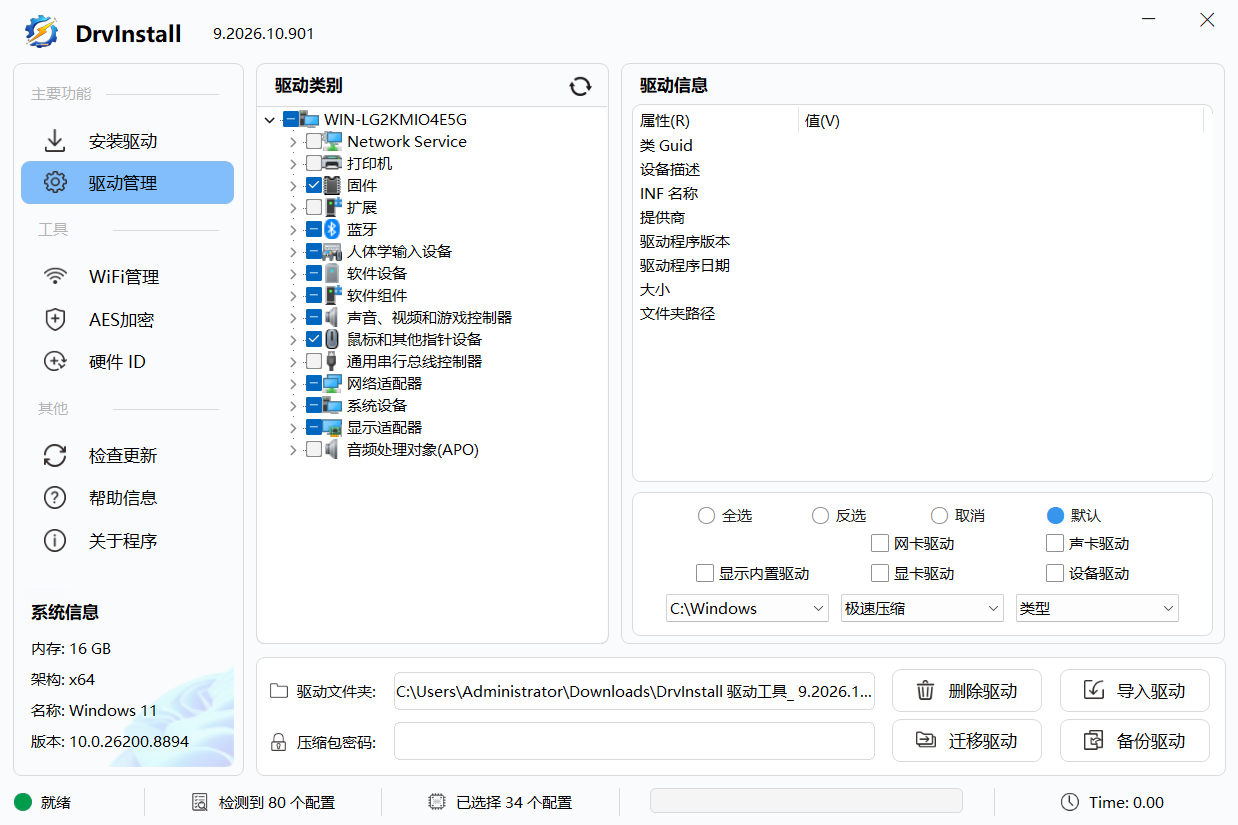Click the speaker icon beside 音频处理对象(APO)

(332, 450)
